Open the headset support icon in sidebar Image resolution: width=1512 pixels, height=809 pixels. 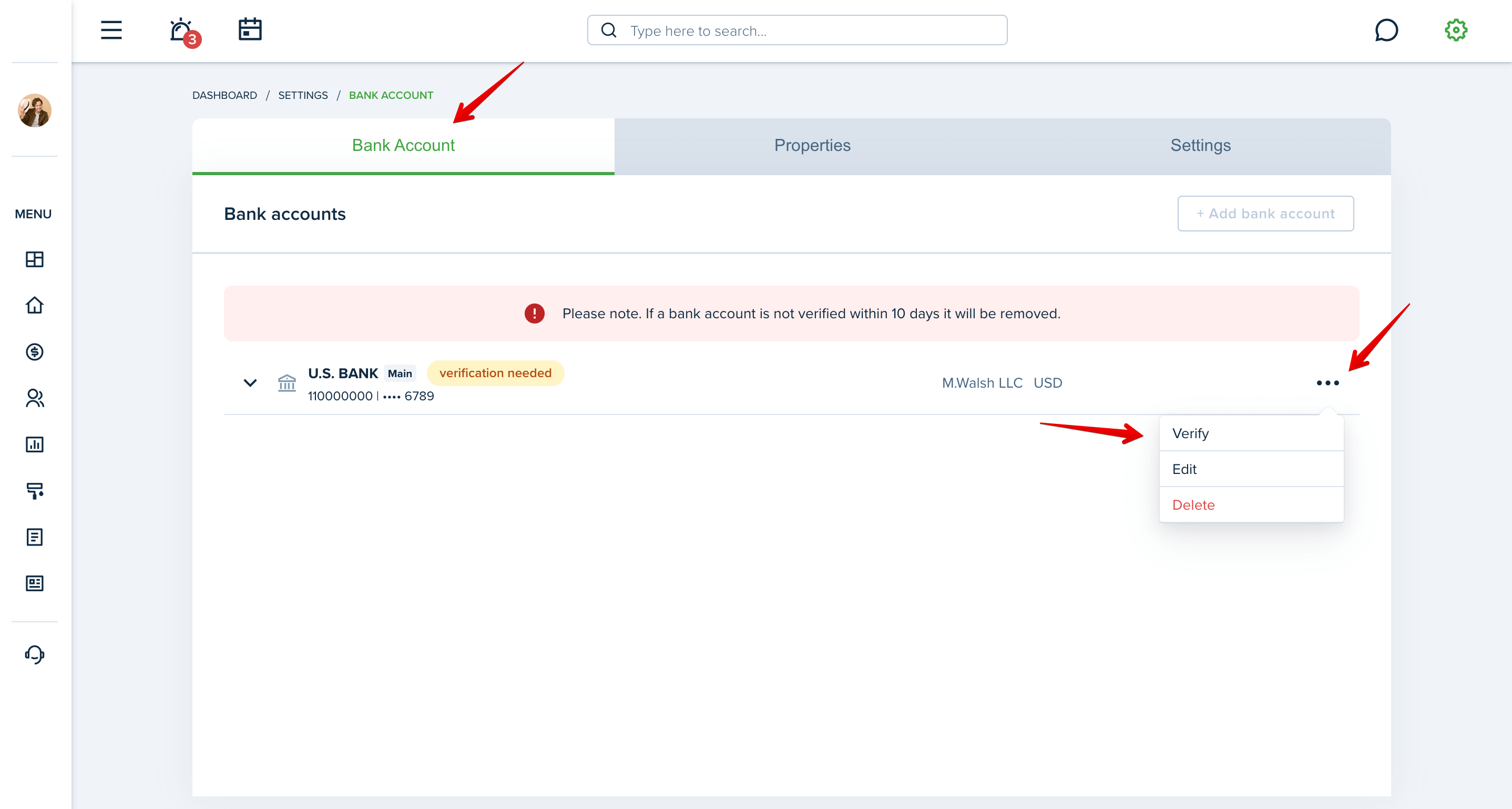(x=35, y=654)
